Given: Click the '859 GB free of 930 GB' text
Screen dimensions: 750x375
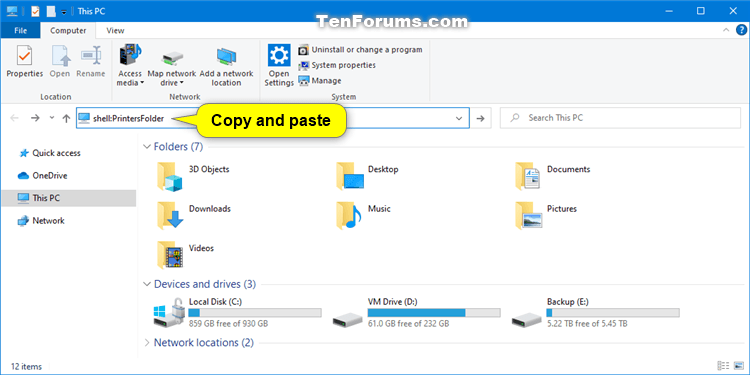Looking at the screenshot, I should click(x=228, y=324).
